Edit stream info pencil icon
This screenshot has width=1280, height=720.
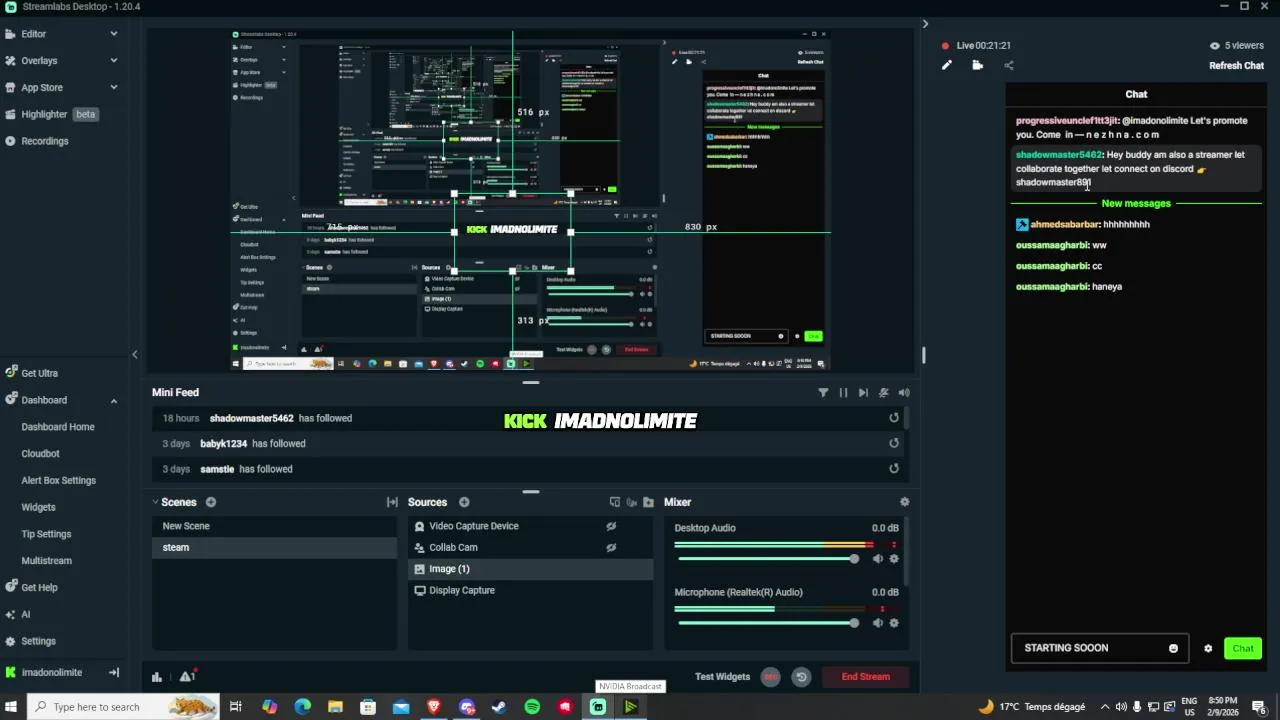[x=946, y=65]
